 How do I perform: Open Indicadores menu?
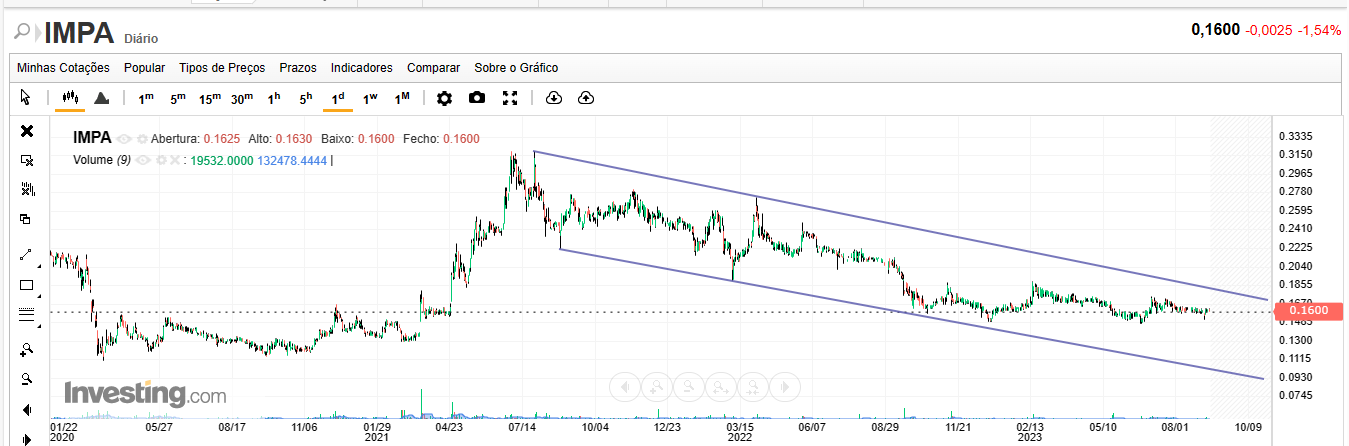coord(362,68)
